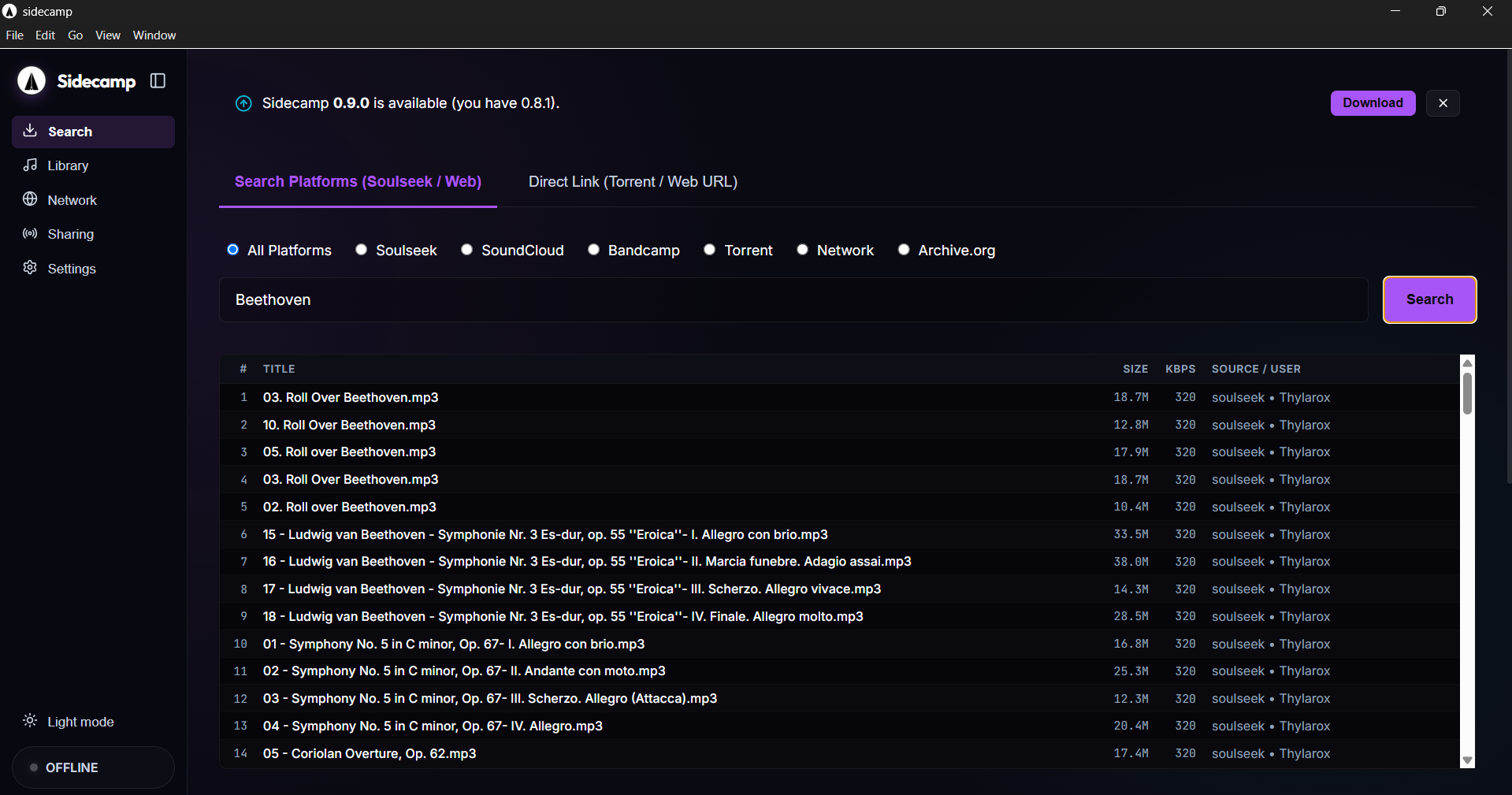Viewport: 1512px width, 795px height.
Task: Choose the SoundCloud platform option
Action: coord(467,250)
